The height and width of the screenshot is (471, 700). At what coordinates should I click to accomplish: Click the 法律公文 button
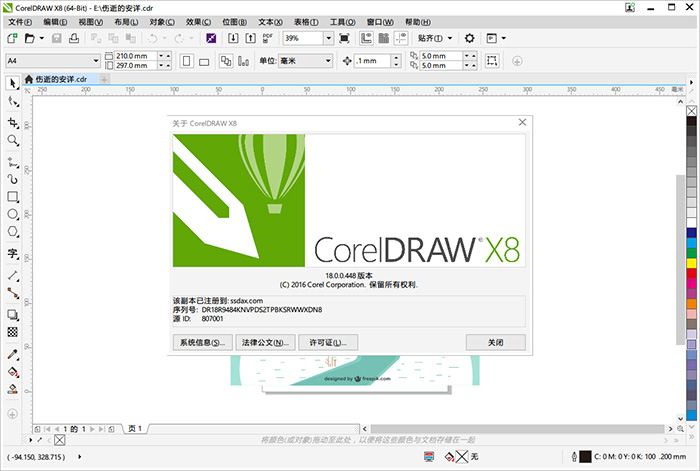coord(265,342)
